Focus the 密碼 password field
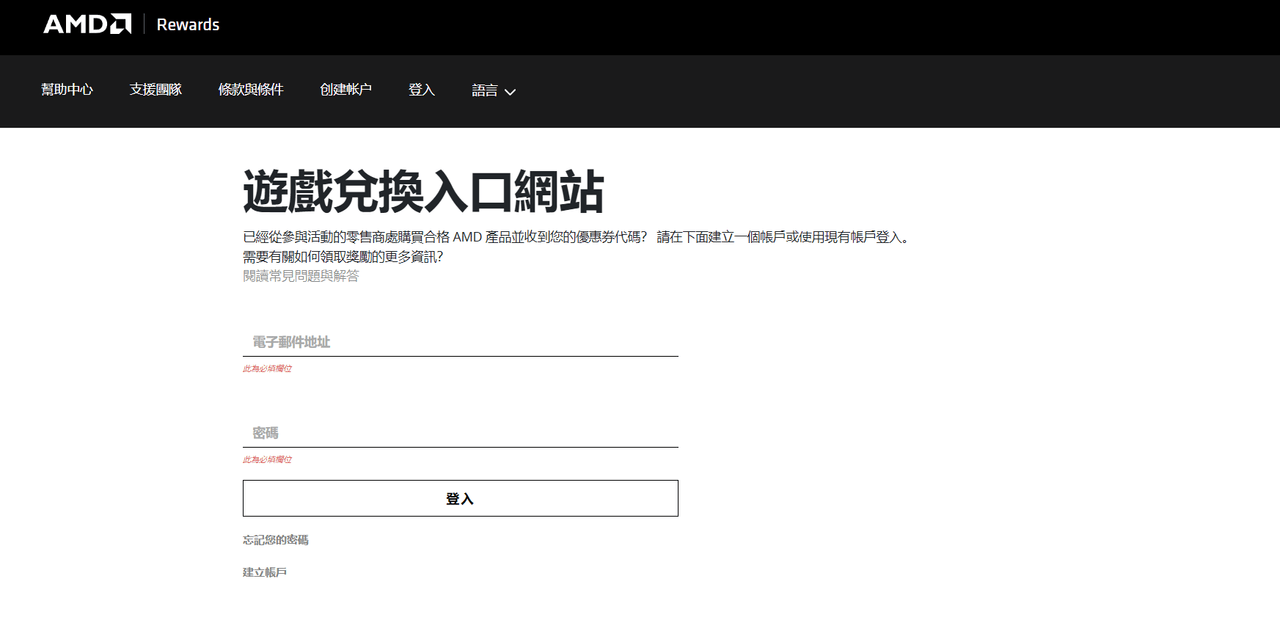Screen dimensions: 1280x618 (460, 433)
